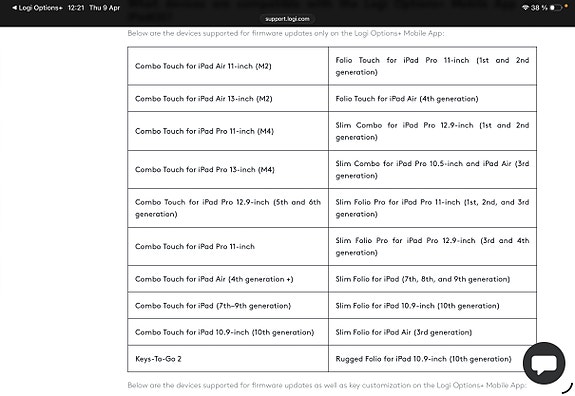Select Folio Touch for iPad Pro 11-inch cell

point(433,66)
